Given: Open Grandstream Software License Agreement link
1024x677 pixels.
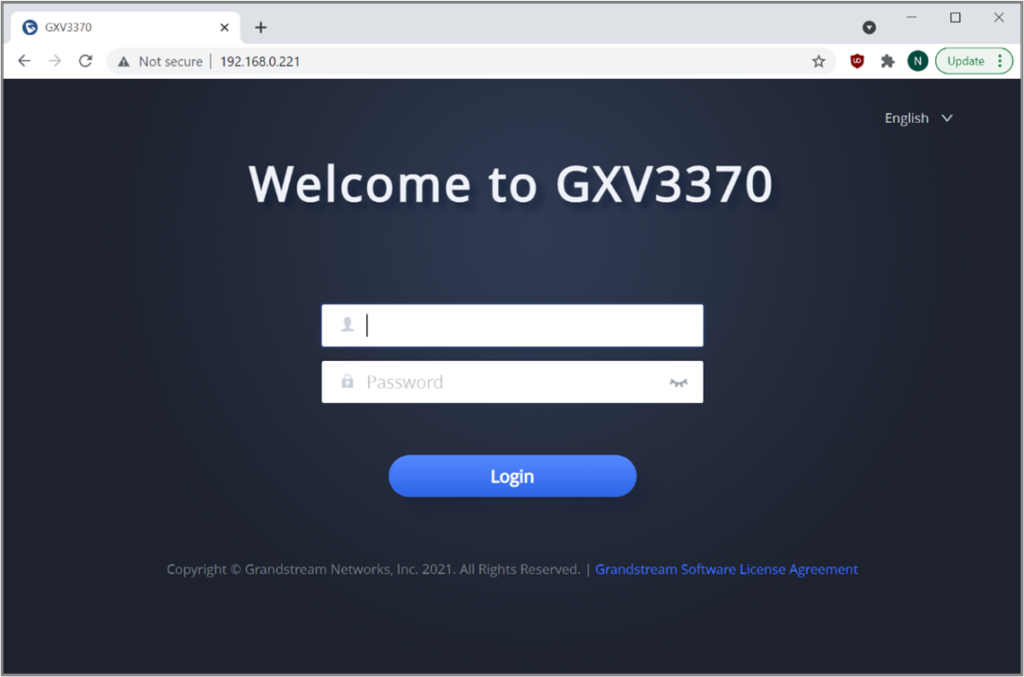Looking at the screenshot, I should tap(726, 569).
